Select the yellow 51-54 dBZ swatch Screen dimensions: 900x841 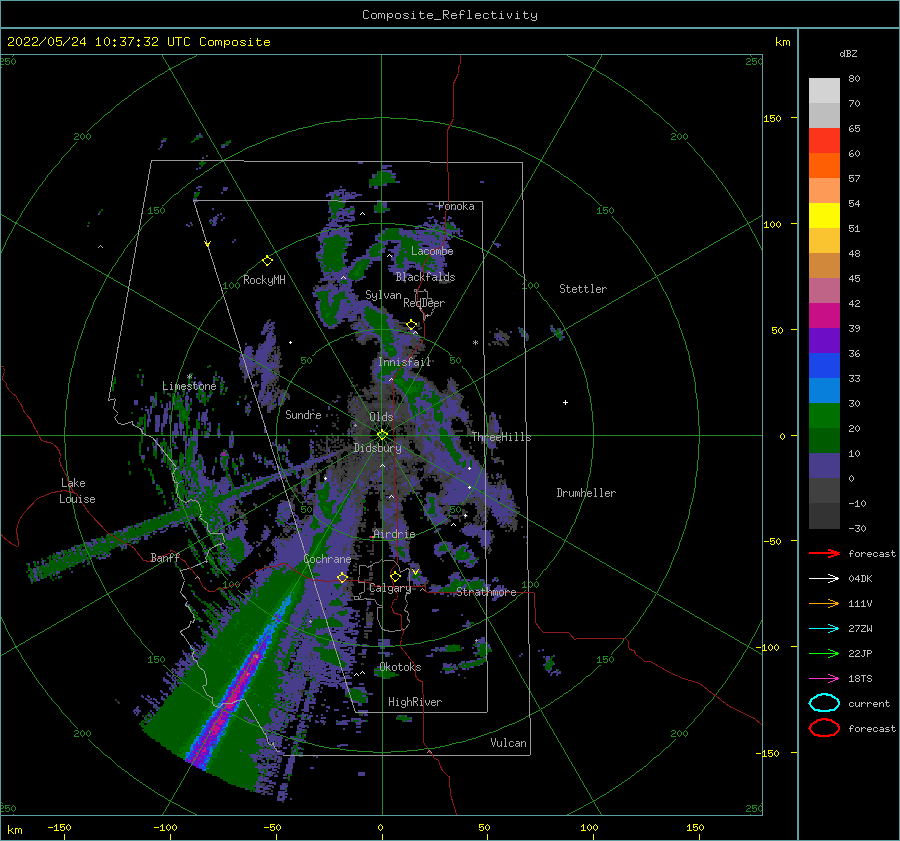coord(824,215)
